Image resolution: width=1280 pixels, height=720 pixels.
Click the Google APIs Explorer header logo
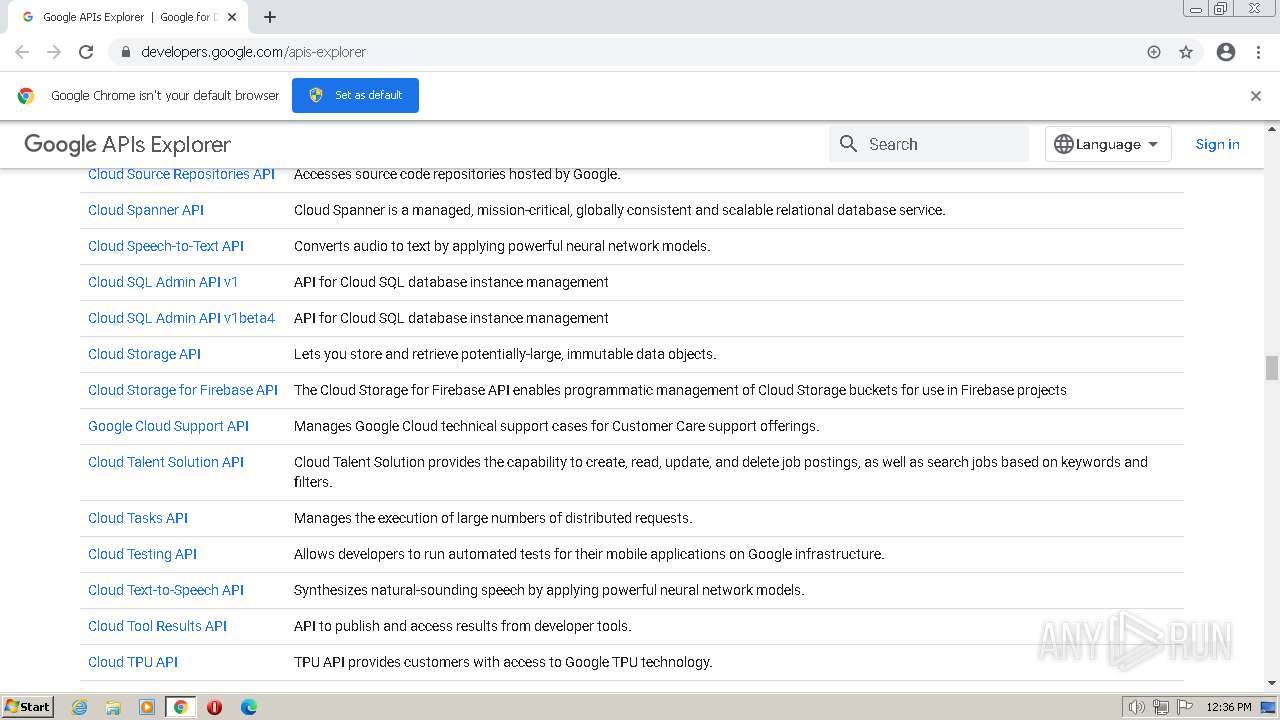coord(127,145)
